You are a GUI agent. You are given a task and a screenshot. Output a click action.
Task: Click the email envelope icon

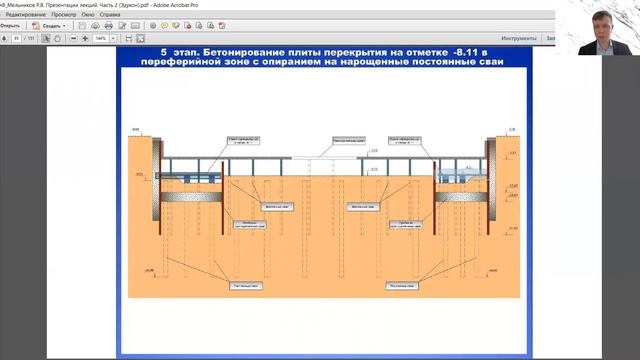tap(136, 26)
